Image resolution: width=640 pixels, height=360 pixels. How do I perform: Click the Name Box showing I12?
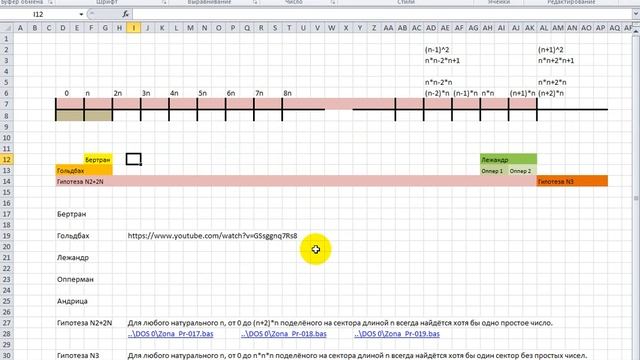coord(38,14)
